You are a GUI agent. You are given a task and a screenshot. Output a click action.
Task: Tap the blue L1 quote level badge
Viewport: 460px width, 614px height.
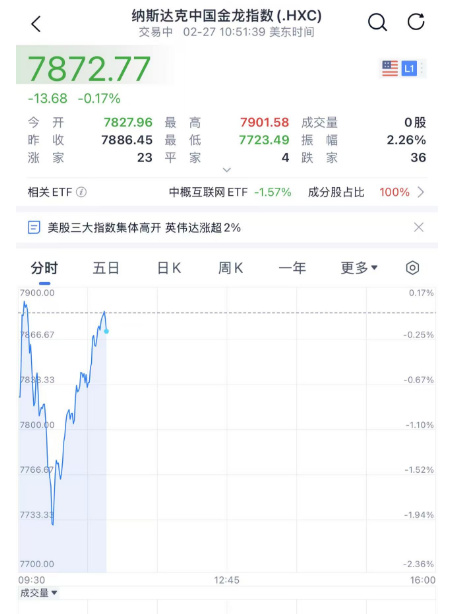coord(409,69)
